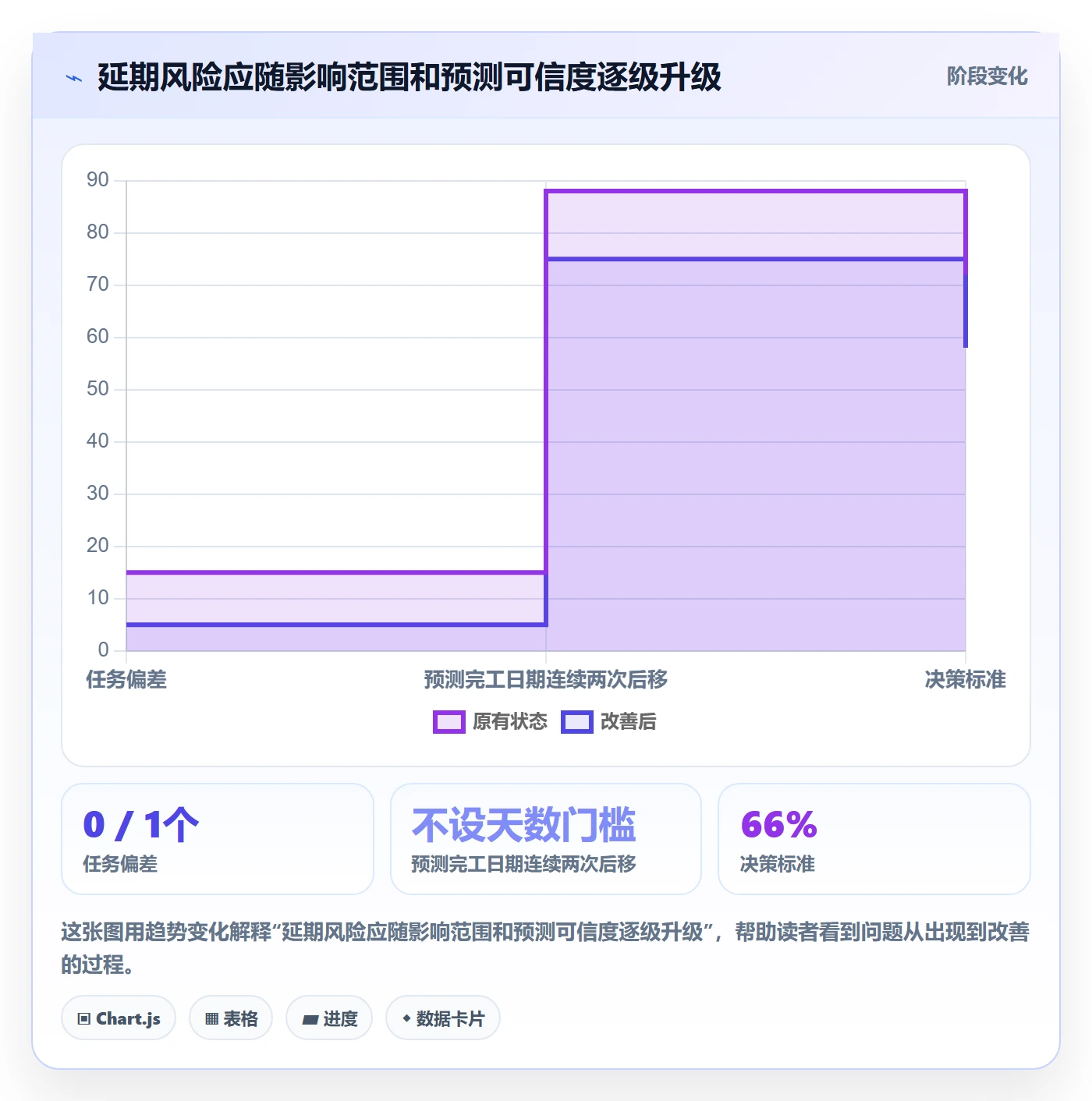The image size is (1092, 1101).
Task: Click the 原有状态 legend label
Action: click(510, 722)
